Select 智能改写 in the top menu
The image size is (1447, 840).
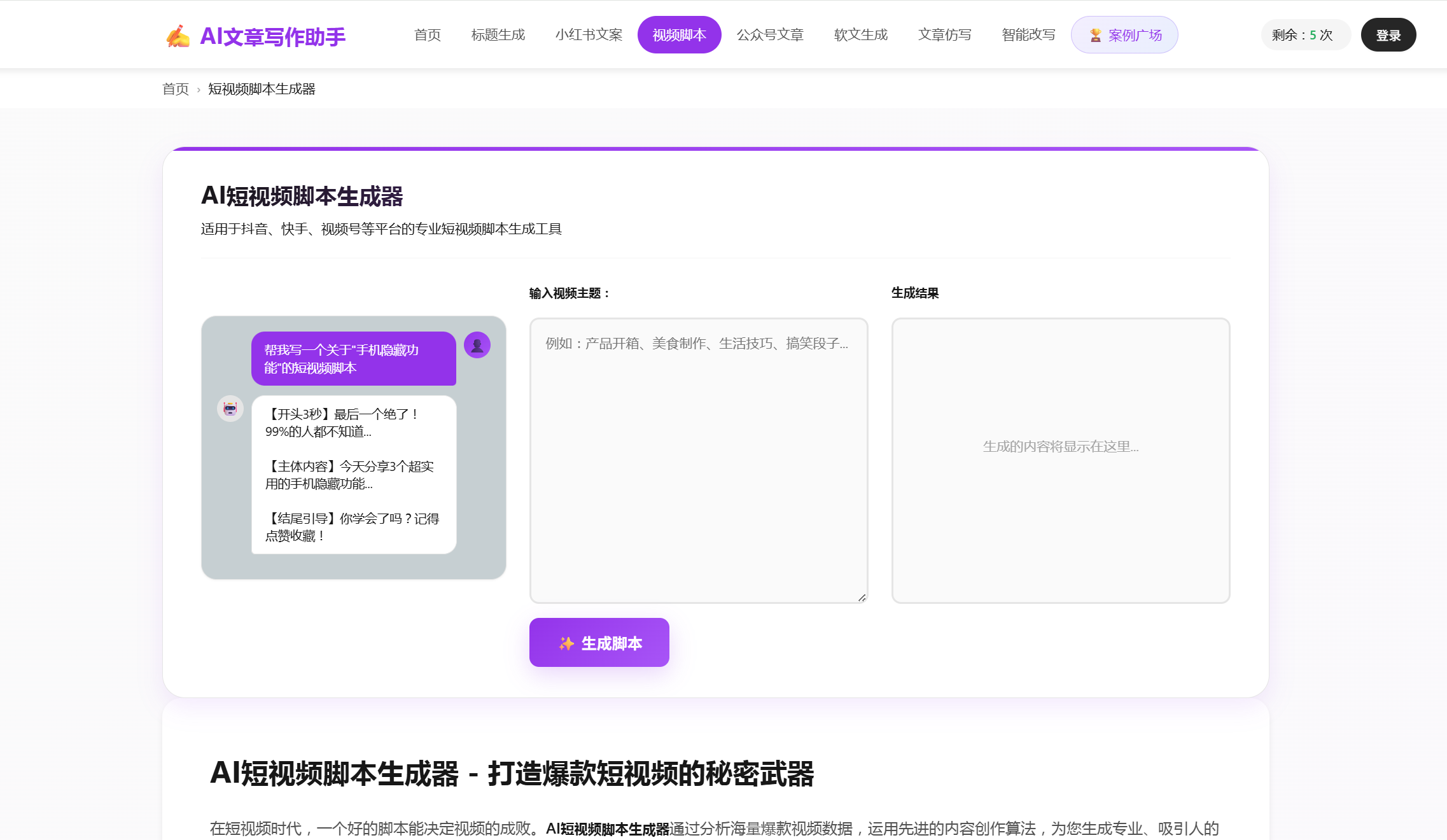pyautogui.click(x=1027, y=35)
